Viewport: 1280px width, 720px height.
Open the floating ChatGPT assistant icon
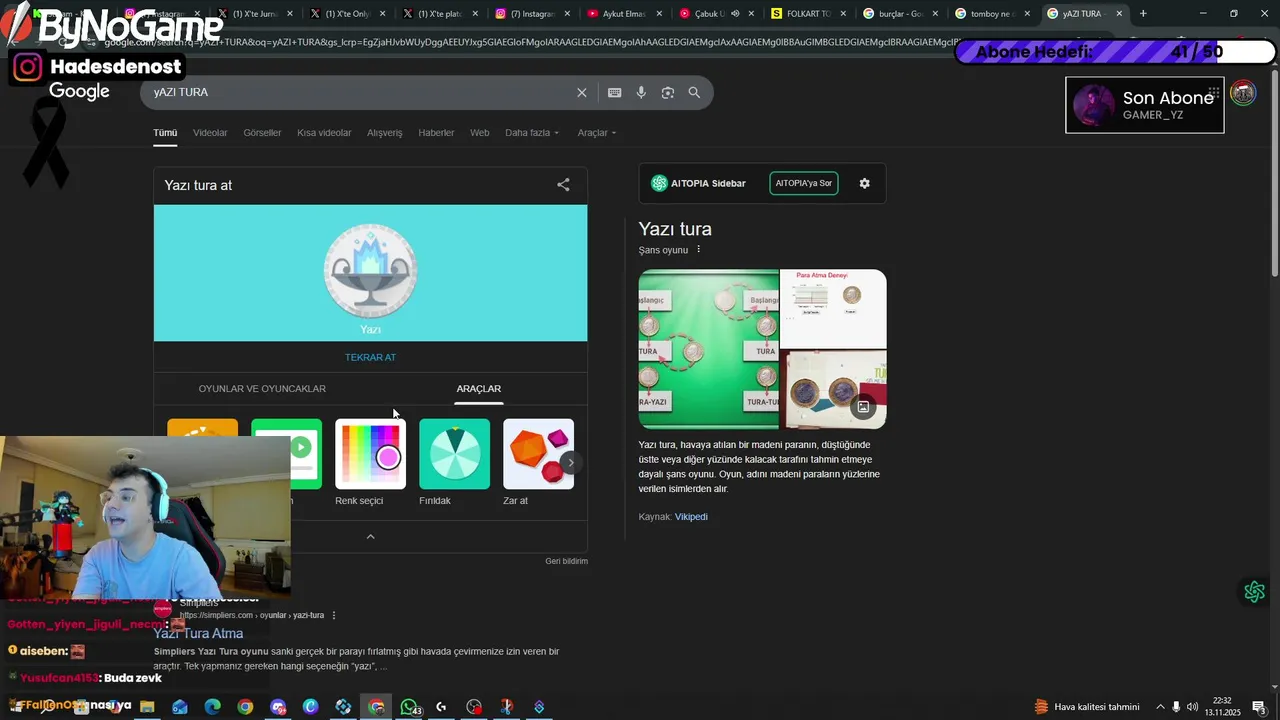pyautogui.click(x=1255, y=592)
